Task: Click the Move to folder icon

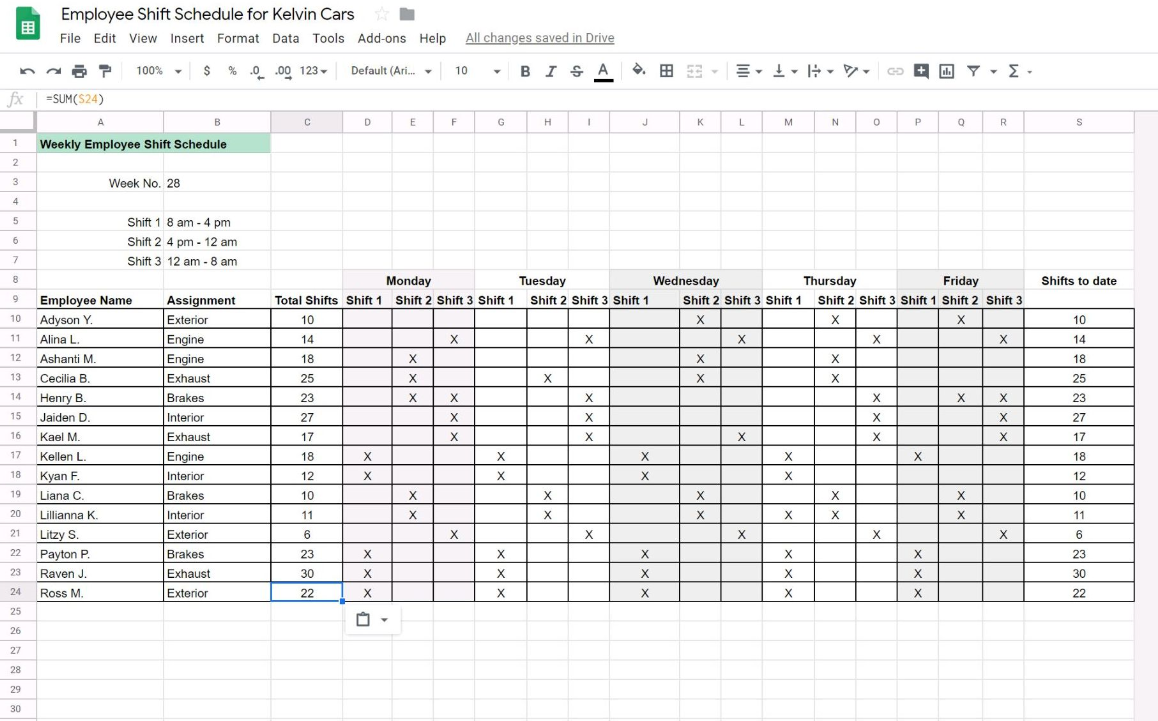Action: (x=407, y=14)
